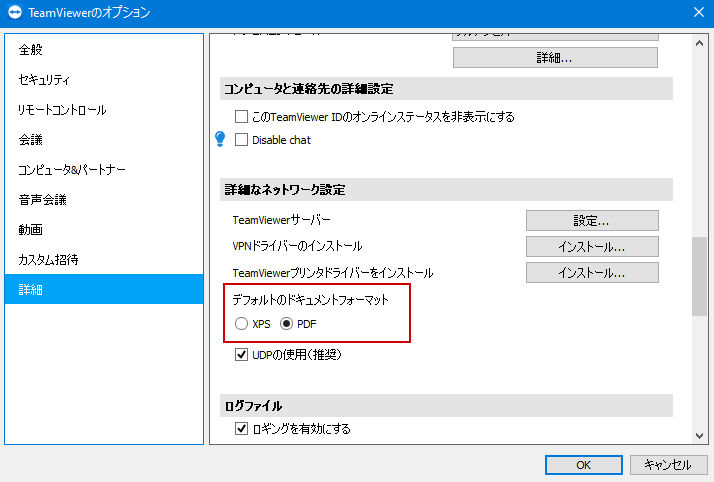Close the TeamViewer options dialog
Screen dimensions: 714x482
coord(699,12)
